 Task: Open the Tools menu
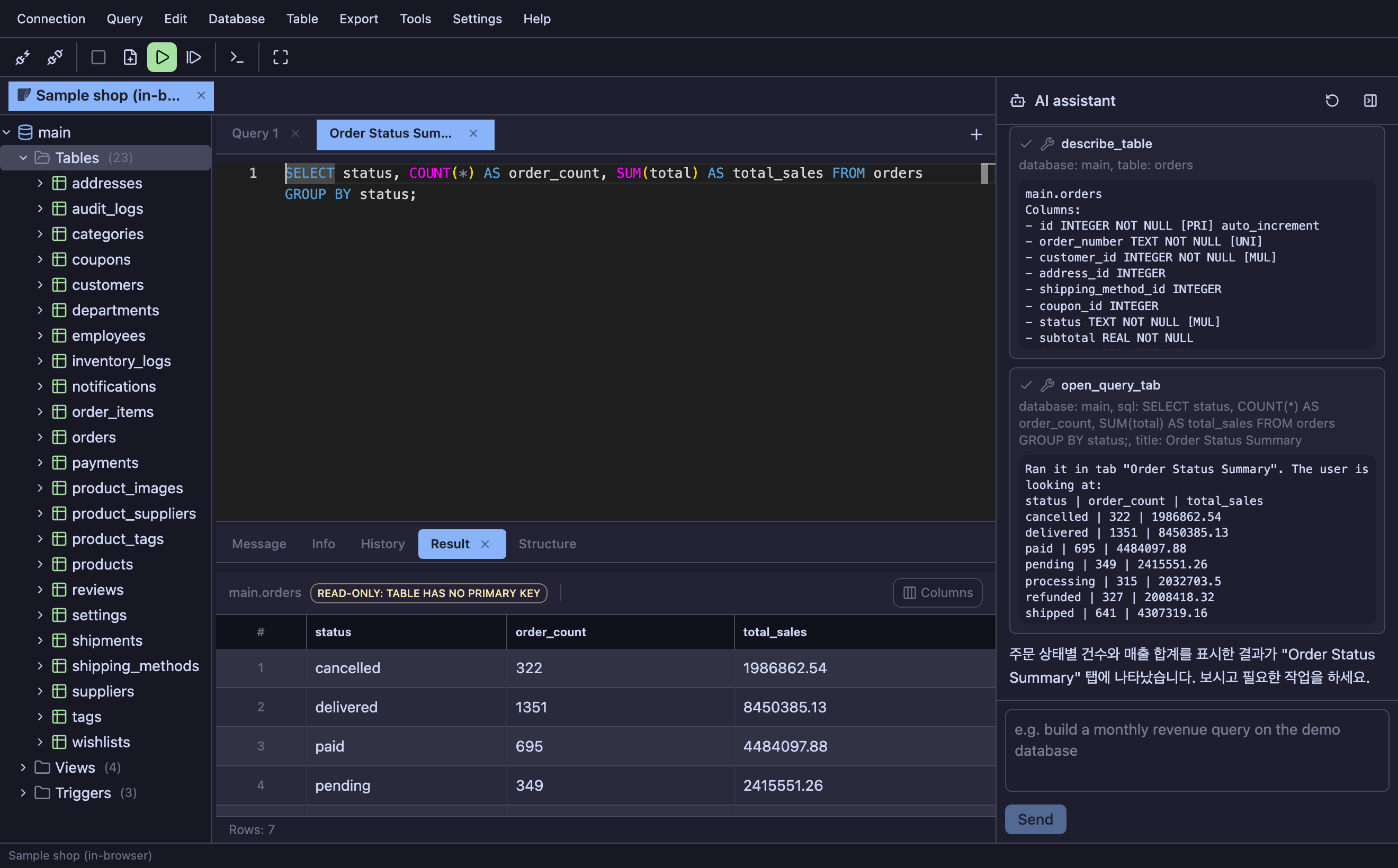(x=415, y=19)
